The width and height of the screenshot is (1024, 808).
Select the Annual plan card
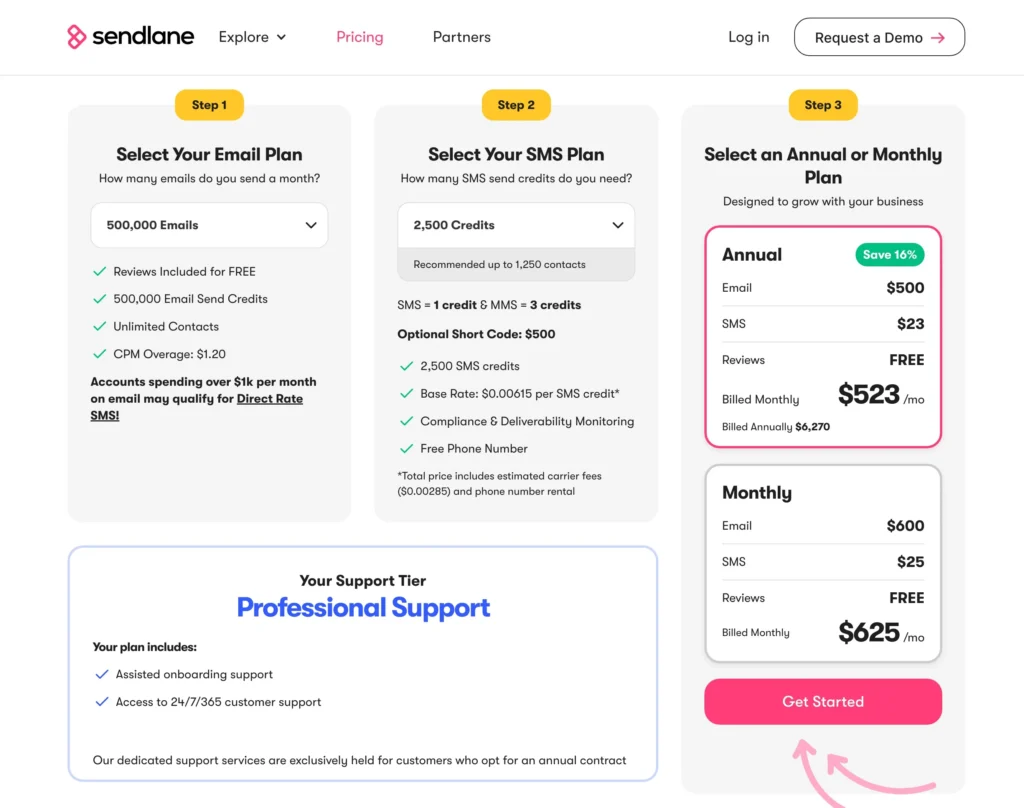coord(822,337)
